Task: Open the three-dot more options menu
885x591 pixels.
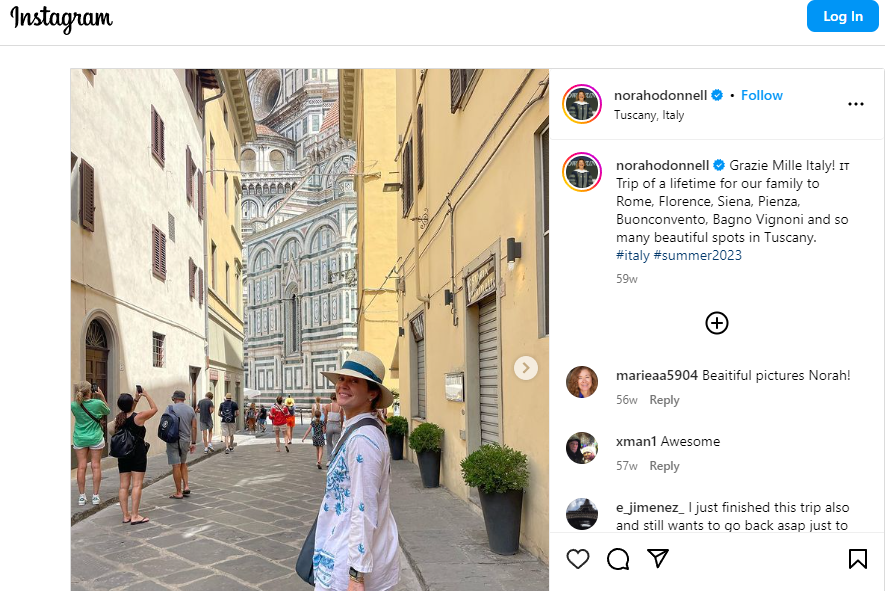Action: pyautogui.click(x=856, y=104)
